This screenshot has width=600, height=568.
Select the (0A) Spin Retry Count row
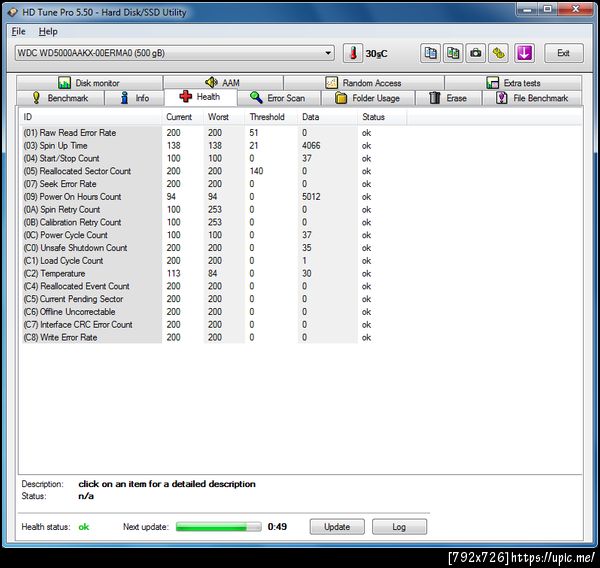(x=214, y=210)
